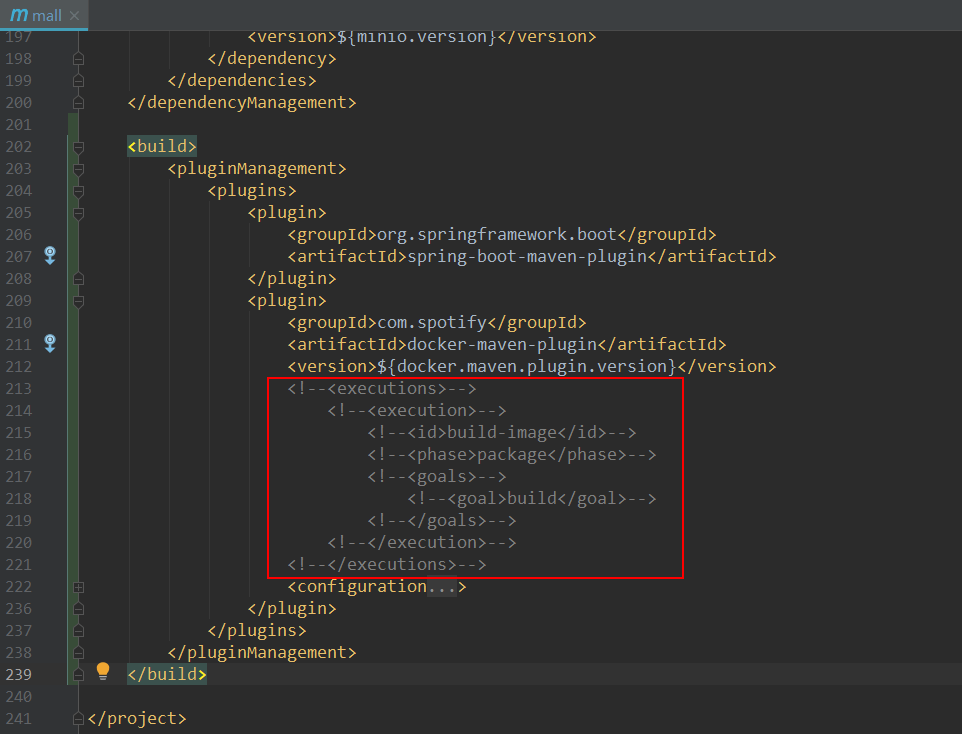
Task: Click closing plugin tag on line 208
Action: 291,279
